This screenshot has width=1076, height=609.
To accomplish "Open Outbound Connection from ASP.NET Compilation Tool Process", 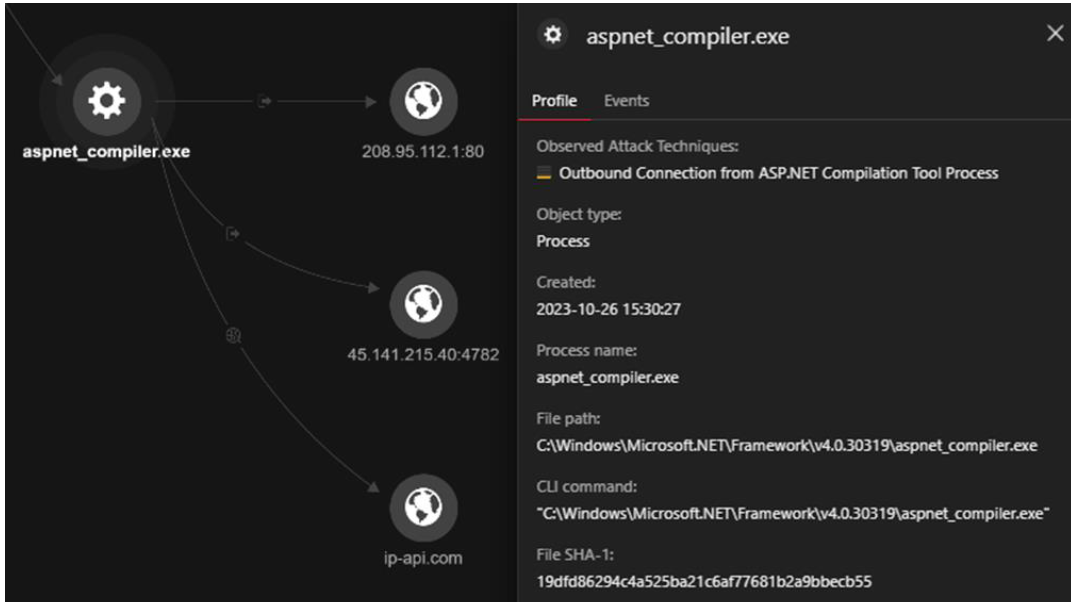I will tap(778, 173).
